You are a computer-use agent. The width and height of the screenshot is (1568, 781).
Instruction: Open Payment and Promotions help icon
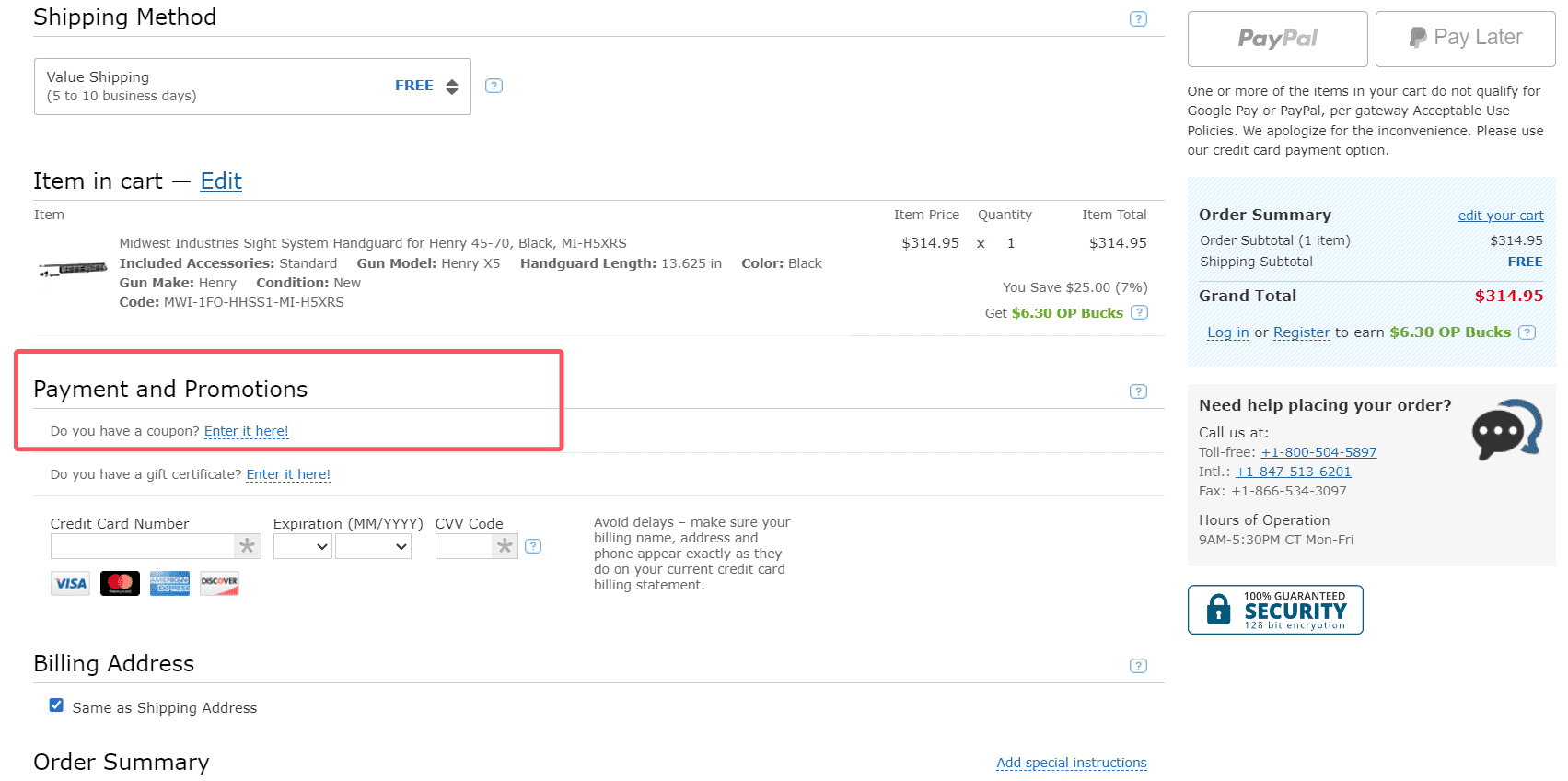[x=1138, y=391]
